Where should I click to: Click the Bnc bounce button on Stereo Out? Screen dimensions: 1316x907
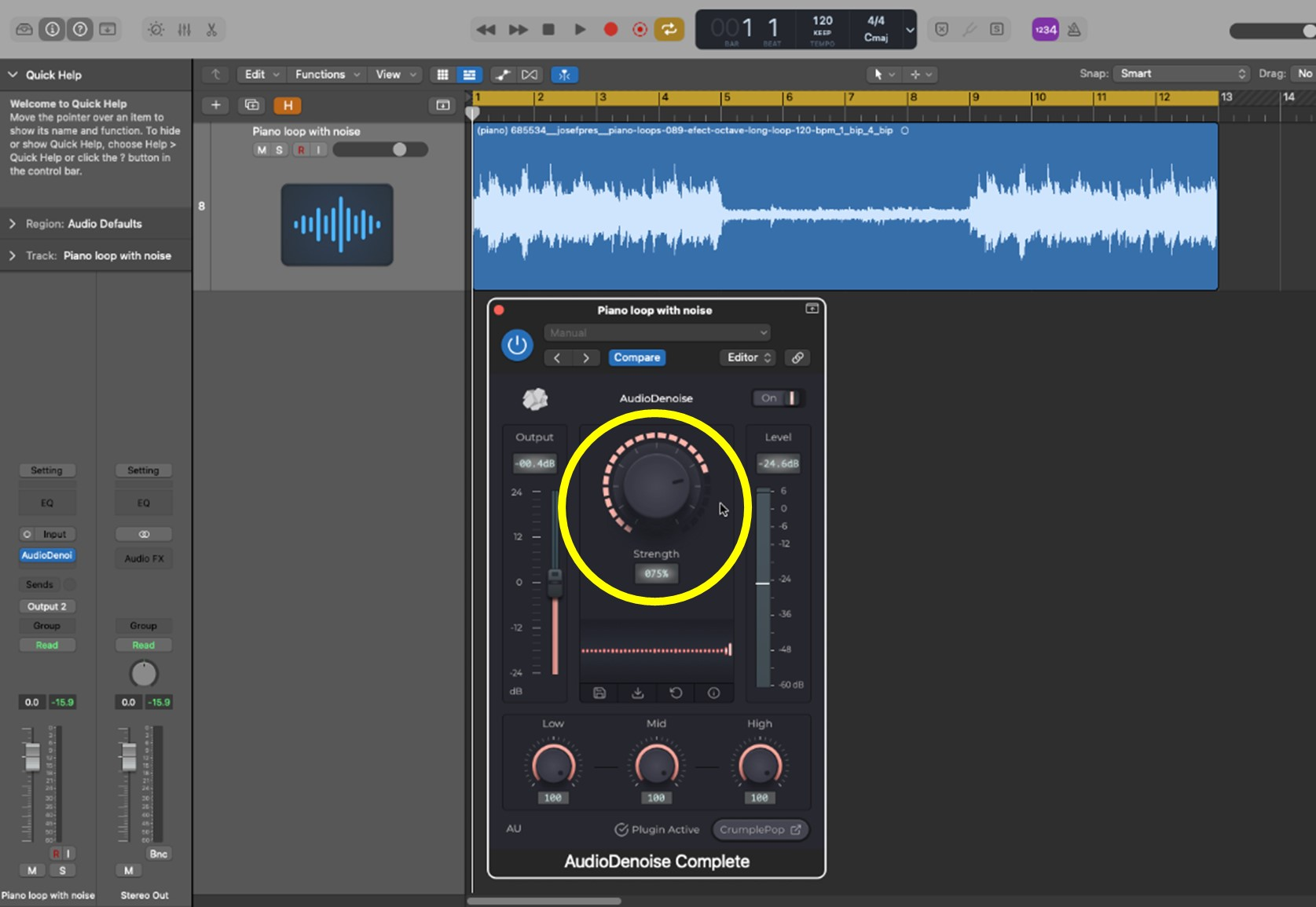(x=158, y=854)
